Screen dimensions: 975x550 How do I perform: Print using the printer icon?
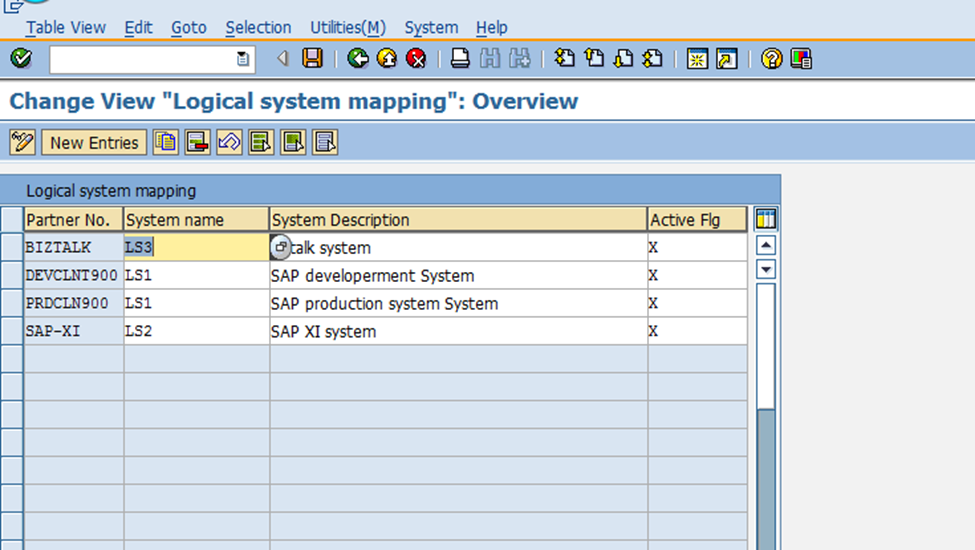pyautogui.click(x=460, y=59)
